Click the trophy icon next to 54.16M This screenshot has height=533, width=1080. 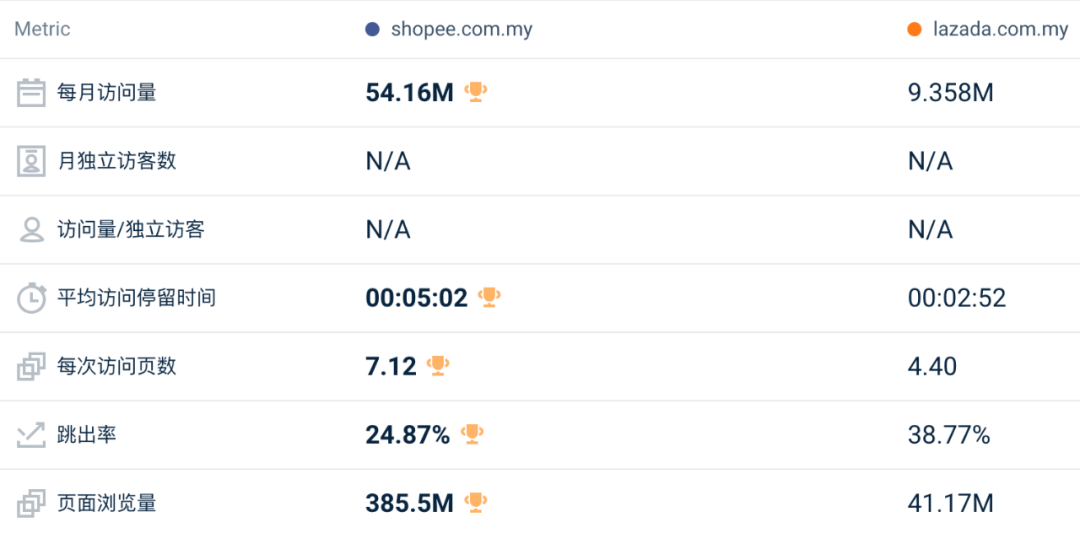click(476, 92)
